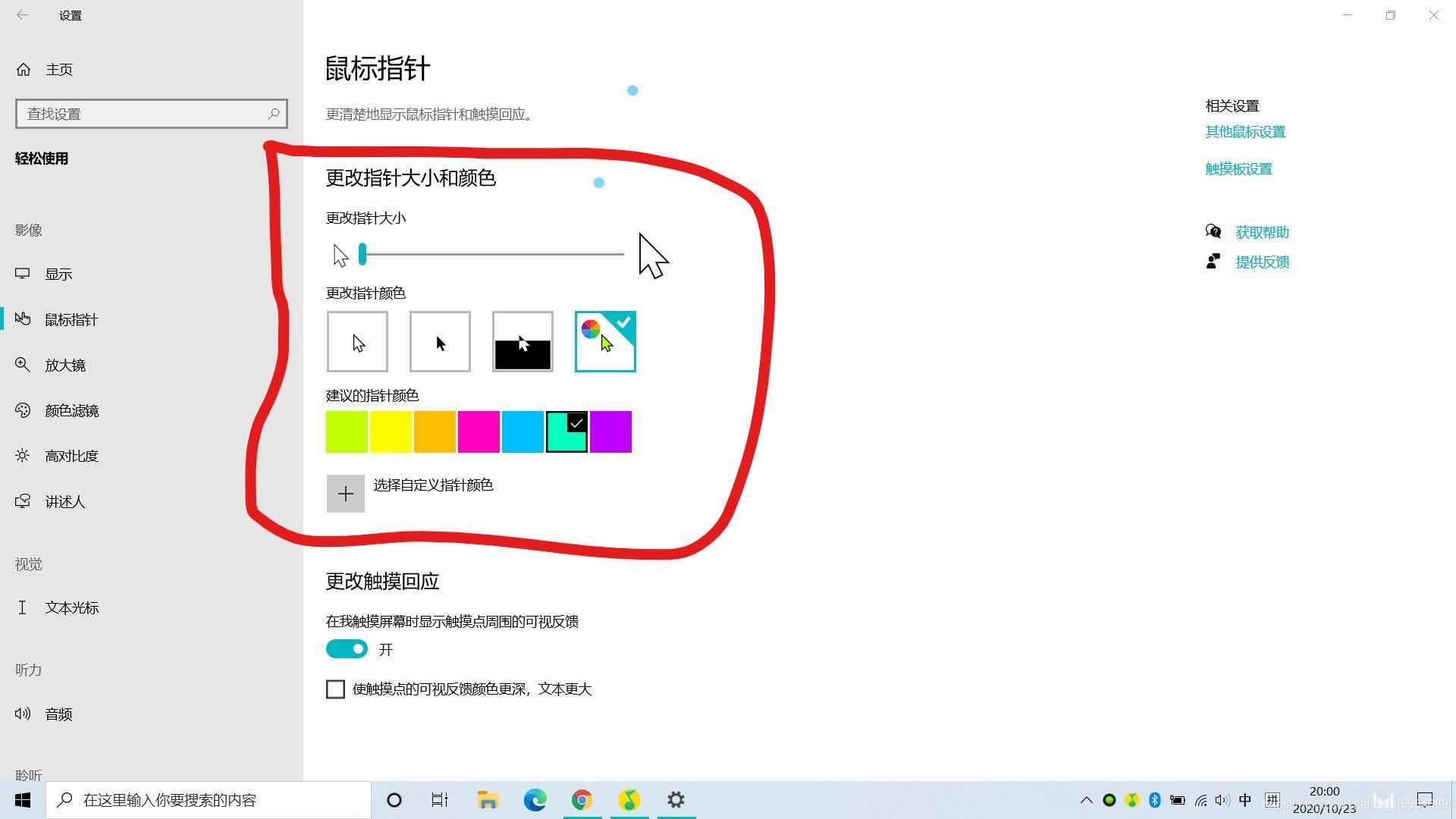
Task: Open 显示 display settings
Action: click(x=44, y=274)
